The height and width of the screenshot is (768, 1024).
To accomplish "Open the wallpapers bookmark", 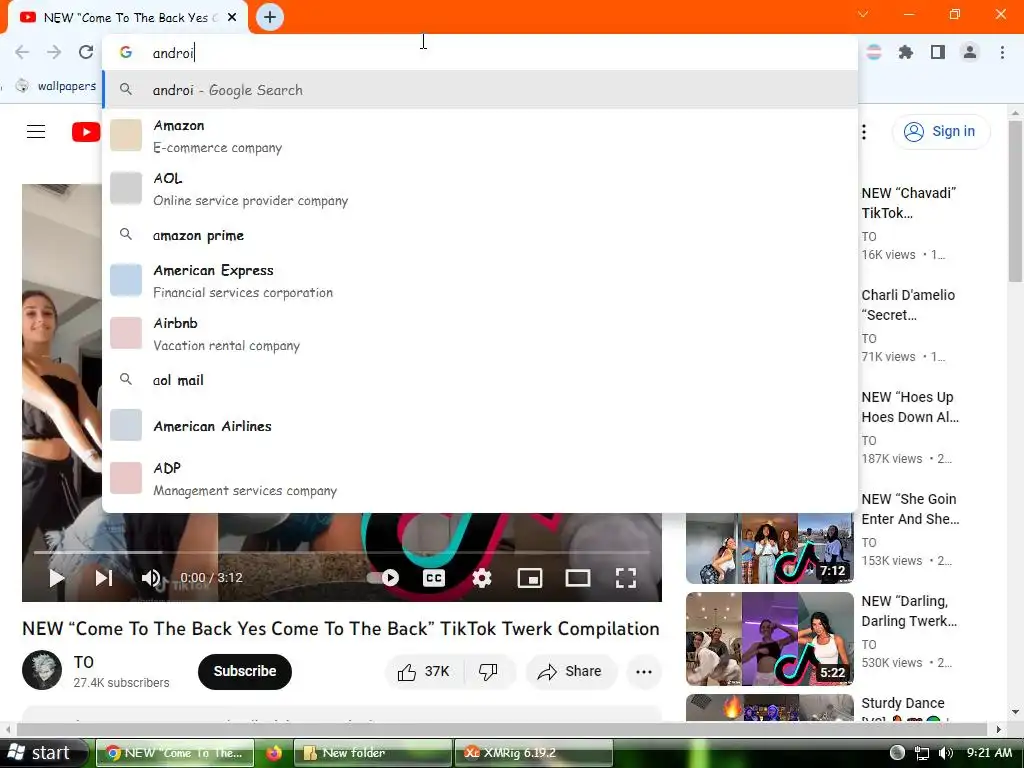I will point(56,86).
